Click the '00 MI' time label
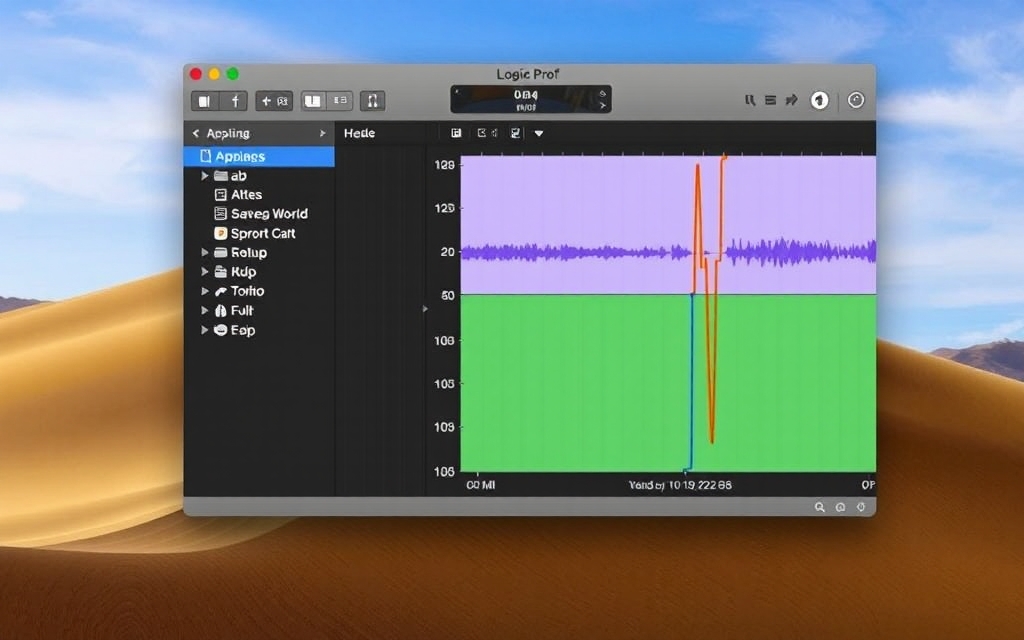Viewport: 1024px width, 640px height. click(x=481, y=485)
